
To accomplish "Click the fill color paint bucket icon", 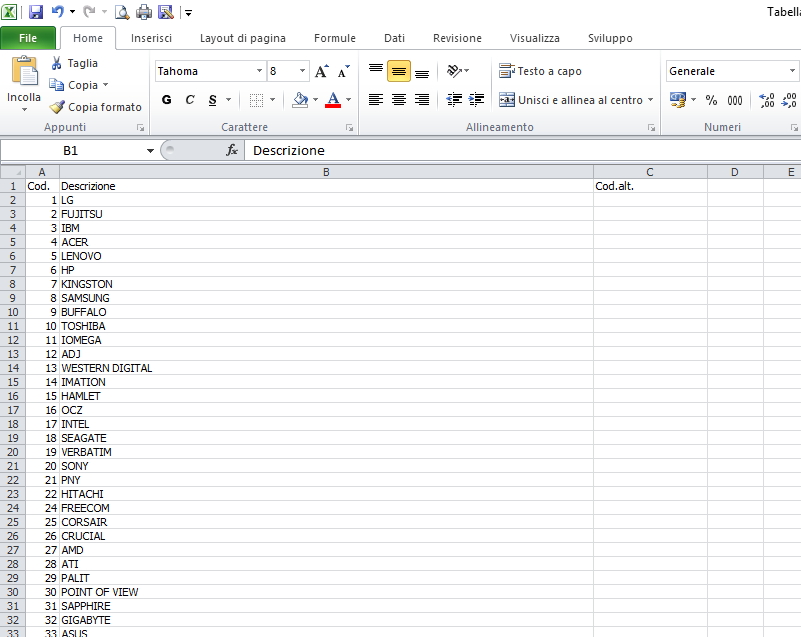I will (300, 100).
